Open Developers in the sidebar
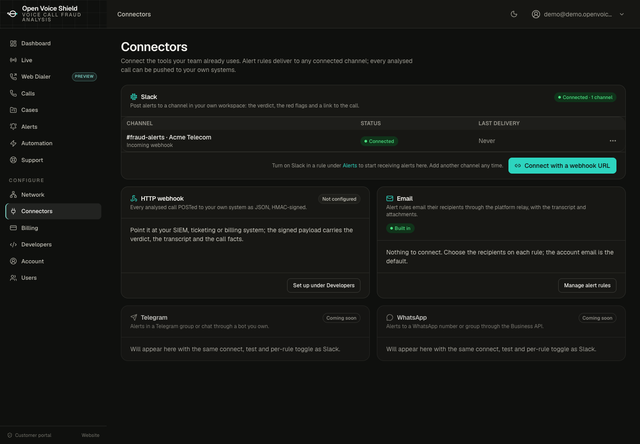 click(53, 245)
